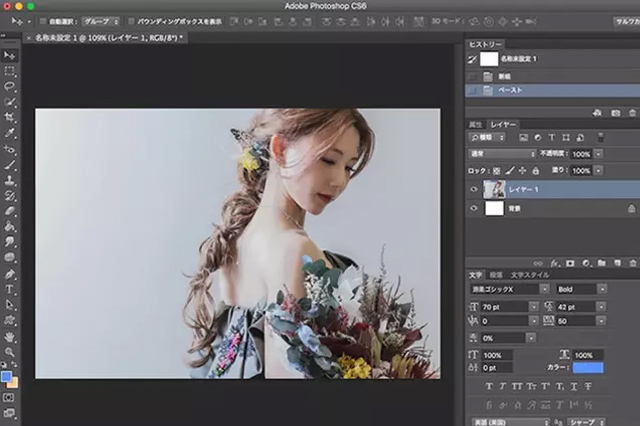Select the Horizontal Type tool
Image resolution: width=640 pixels, height=426 pixels.
click(10, 289)
